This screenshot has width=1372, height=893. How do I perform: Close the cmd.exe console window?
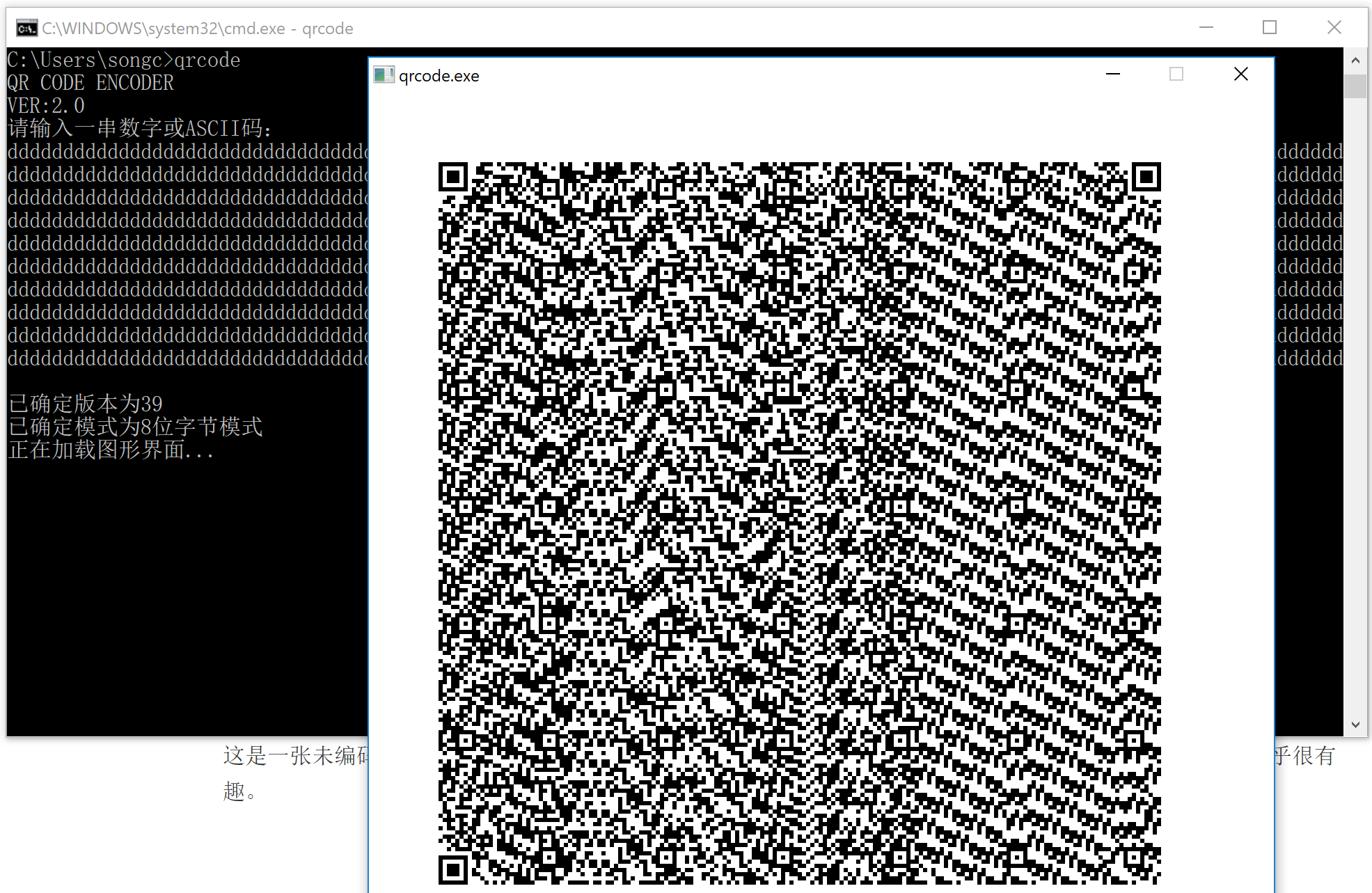(x=1334, y=27)
